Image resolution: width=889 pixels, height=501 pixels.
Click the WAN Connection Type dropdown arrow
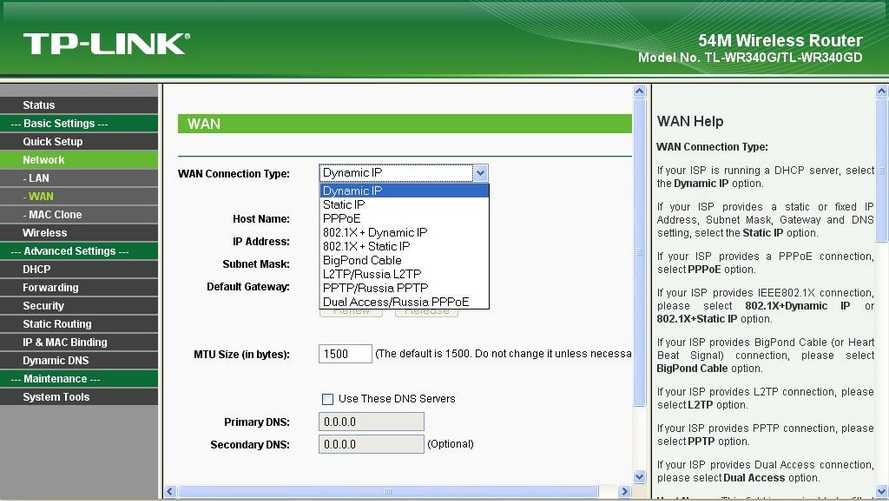(481, 173)
